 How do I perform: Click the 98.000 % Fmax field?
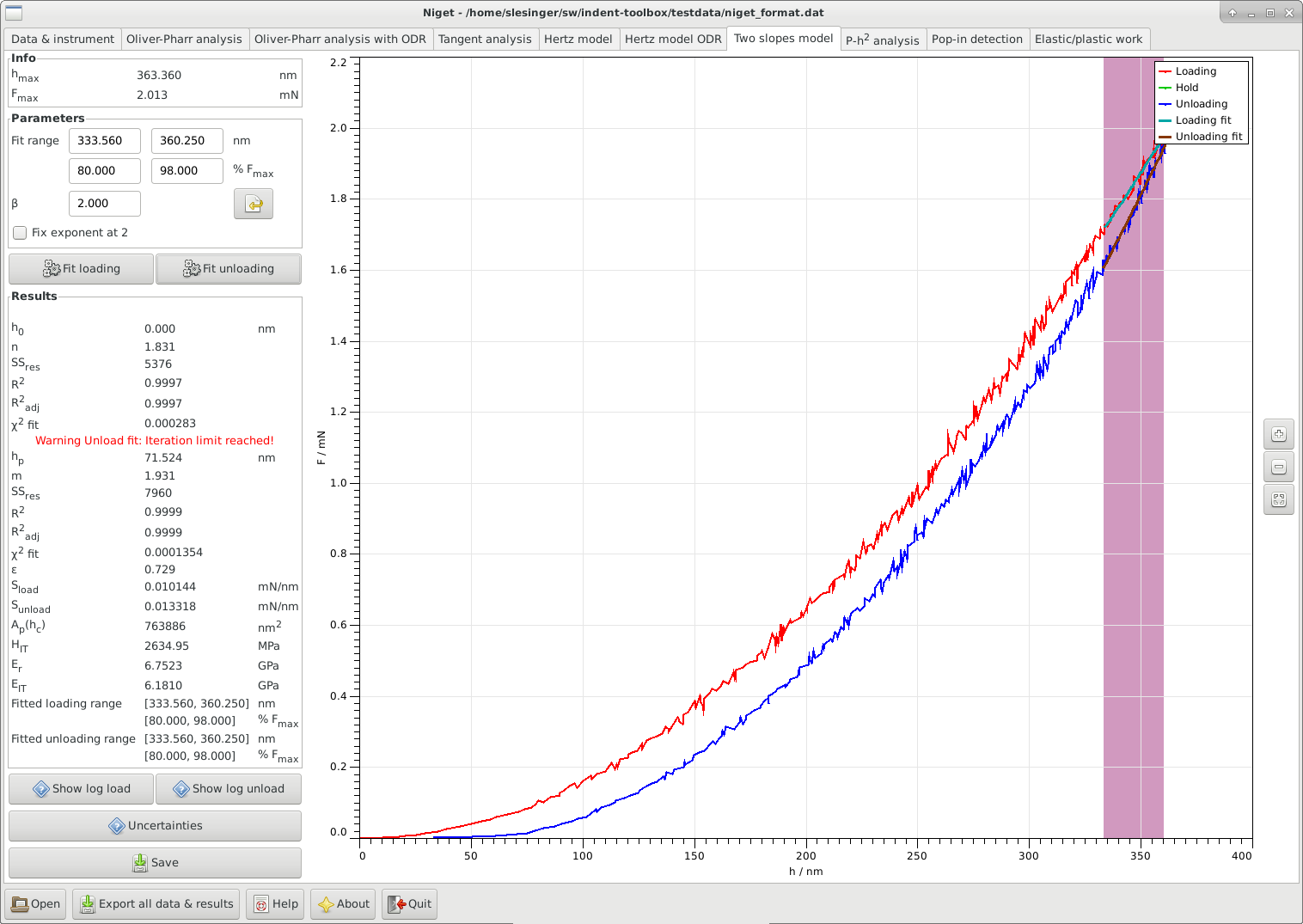click(187, 171)
